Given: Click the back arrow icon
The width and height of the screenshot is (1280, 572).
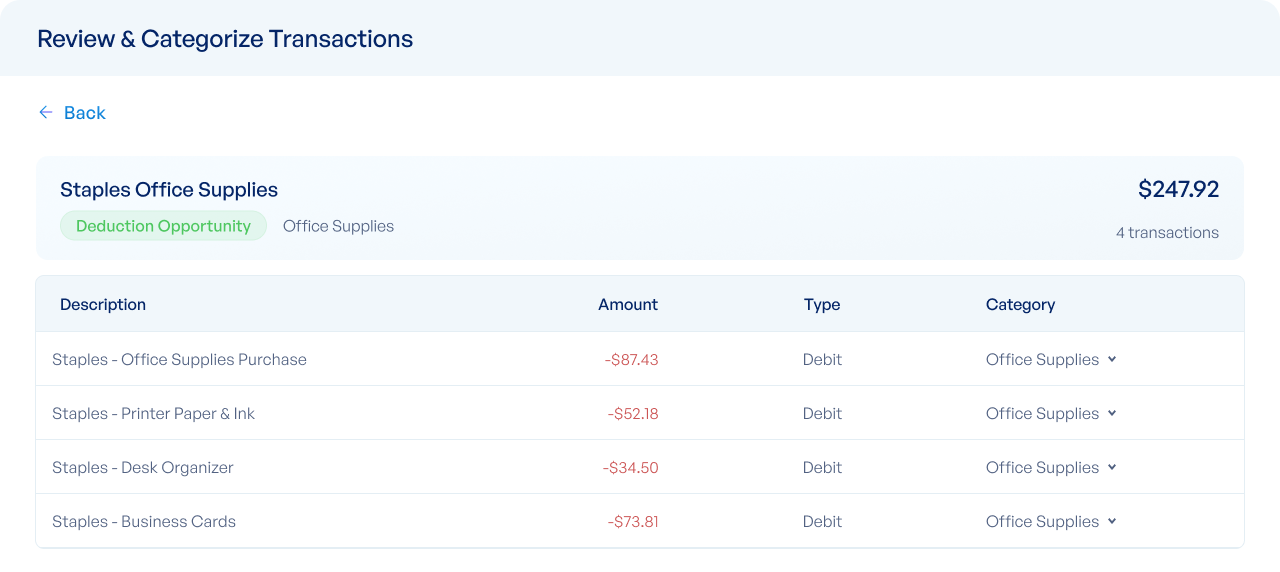Looking at the screenshot, I should [45, 113].
